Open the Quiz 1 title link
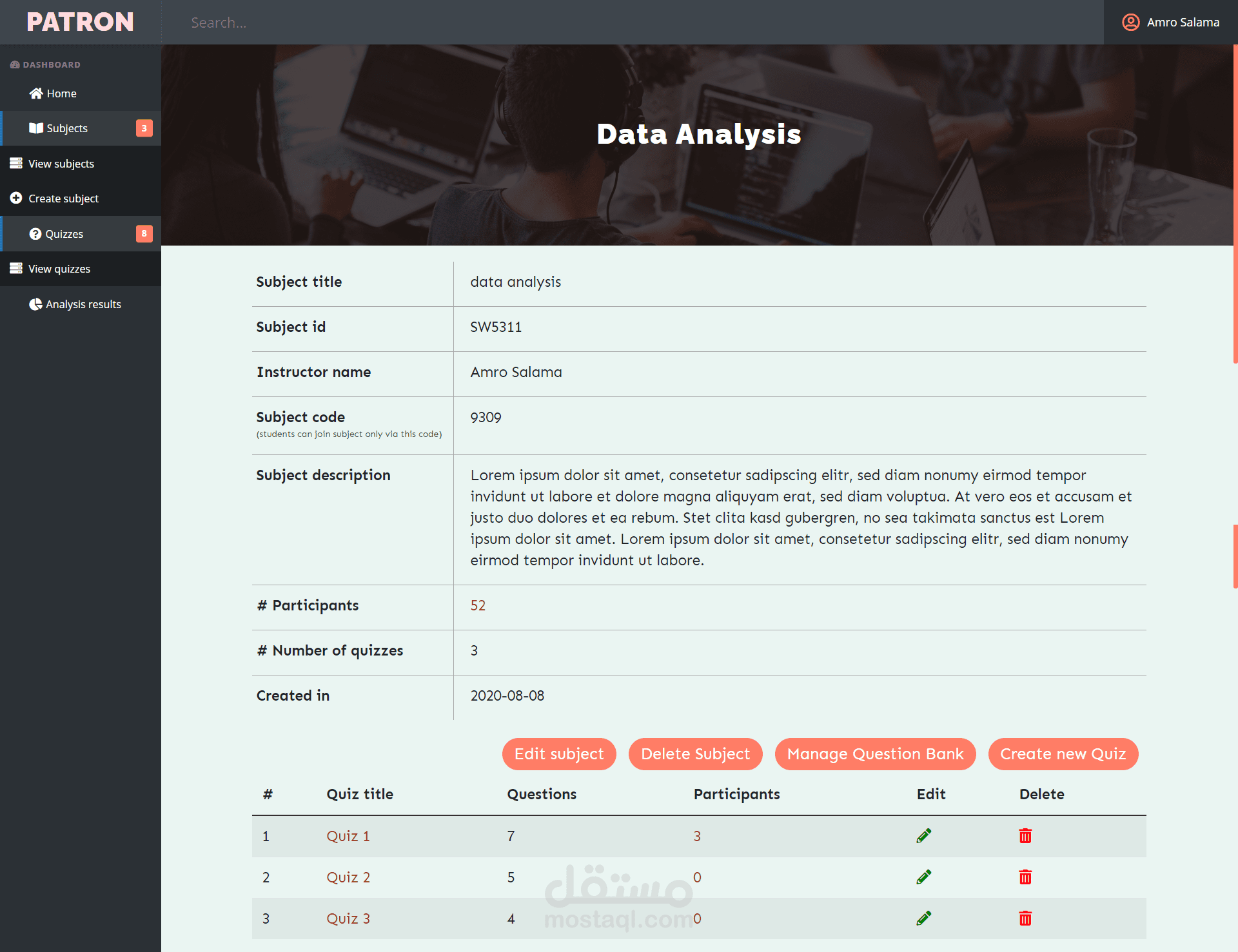The height and width of the screenshot is (952, 1238). tap(348, 836)
